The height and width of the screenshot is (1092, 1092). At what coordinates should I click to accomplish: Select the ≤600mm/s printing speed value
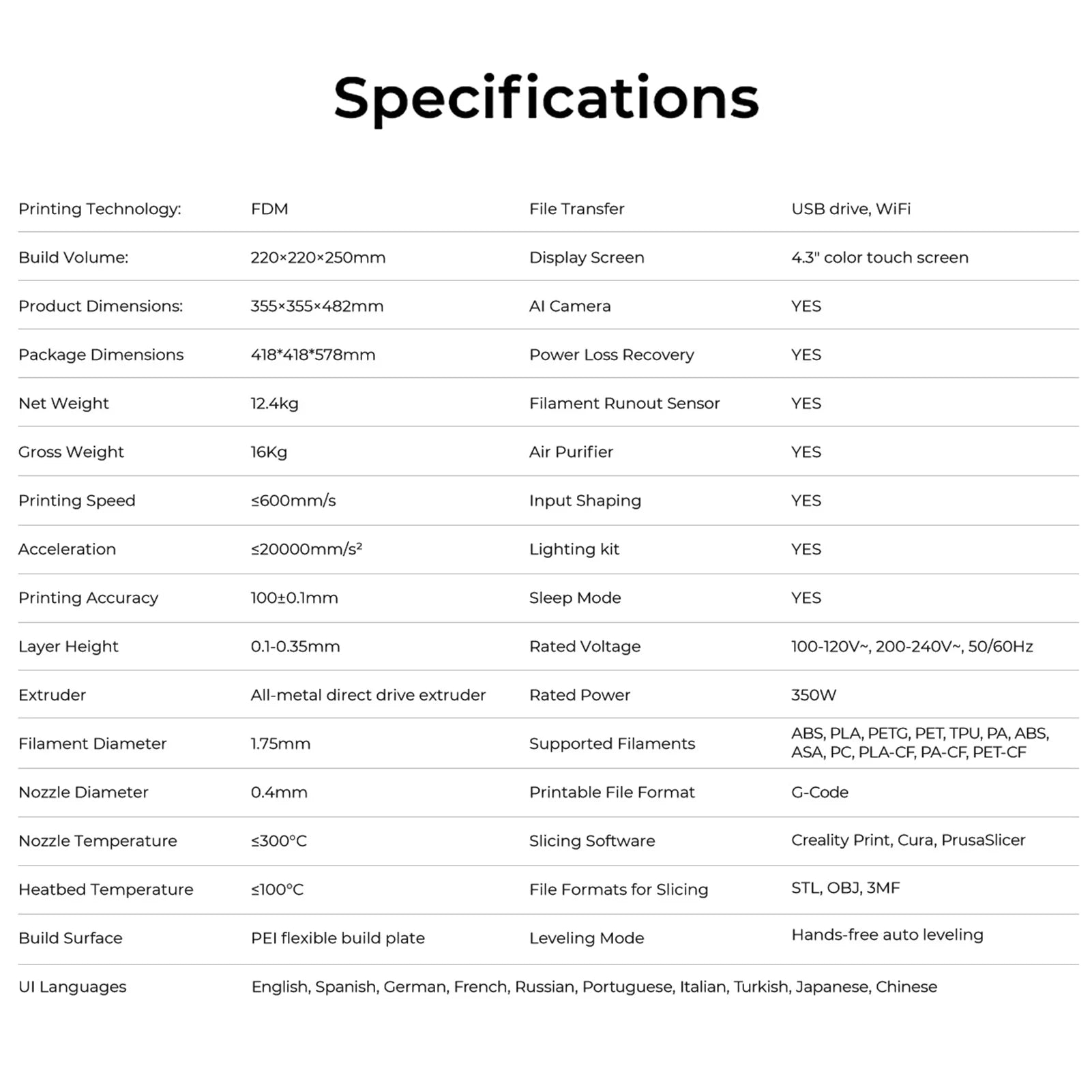(x=293, y=501)
